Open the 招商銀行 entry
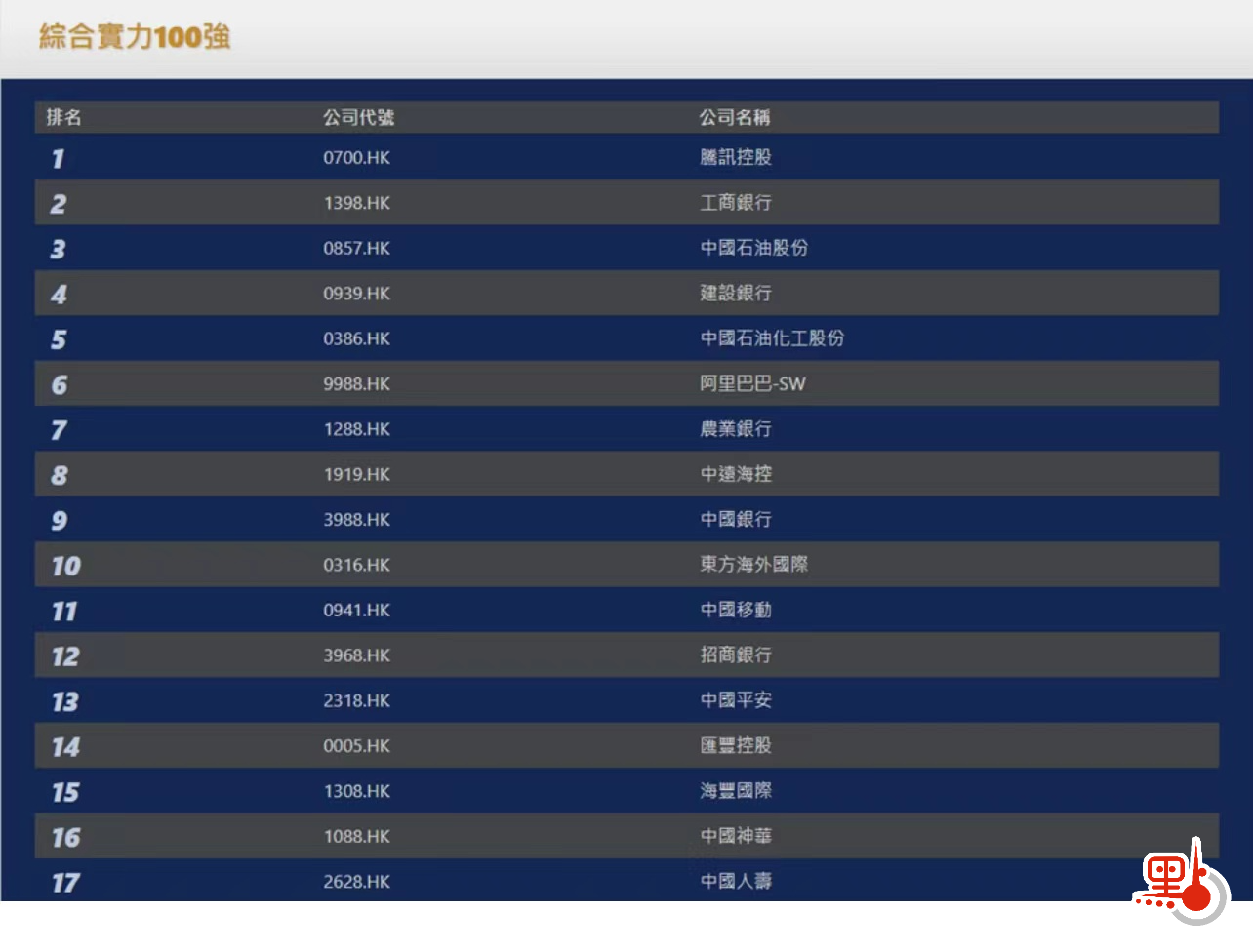 coord(735,655)
